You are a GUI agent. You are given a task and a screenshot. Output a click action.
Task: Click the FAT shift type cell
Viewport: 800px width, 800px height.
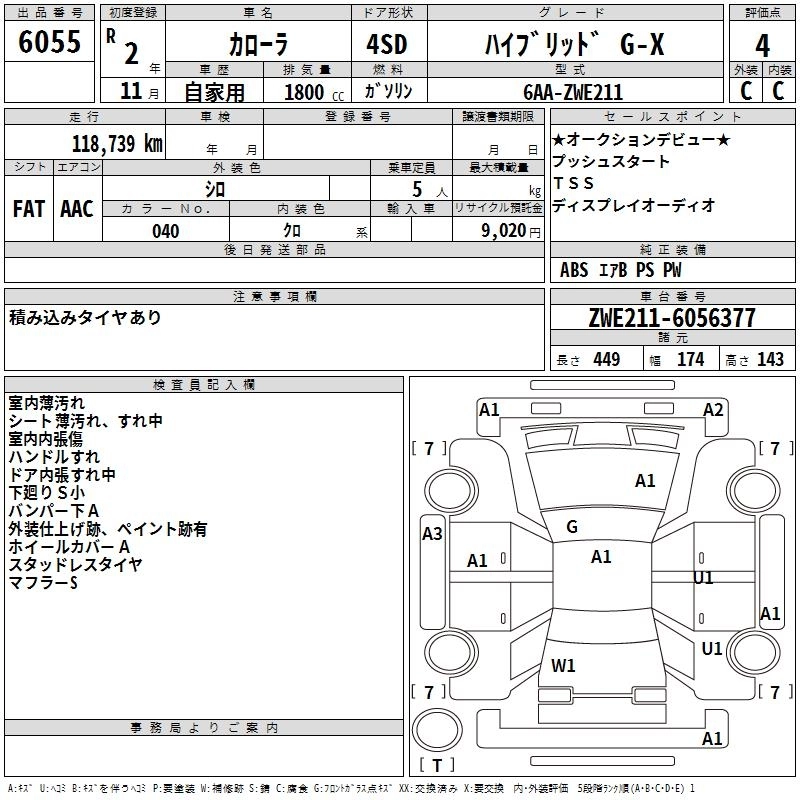click(x=29, y=209)
